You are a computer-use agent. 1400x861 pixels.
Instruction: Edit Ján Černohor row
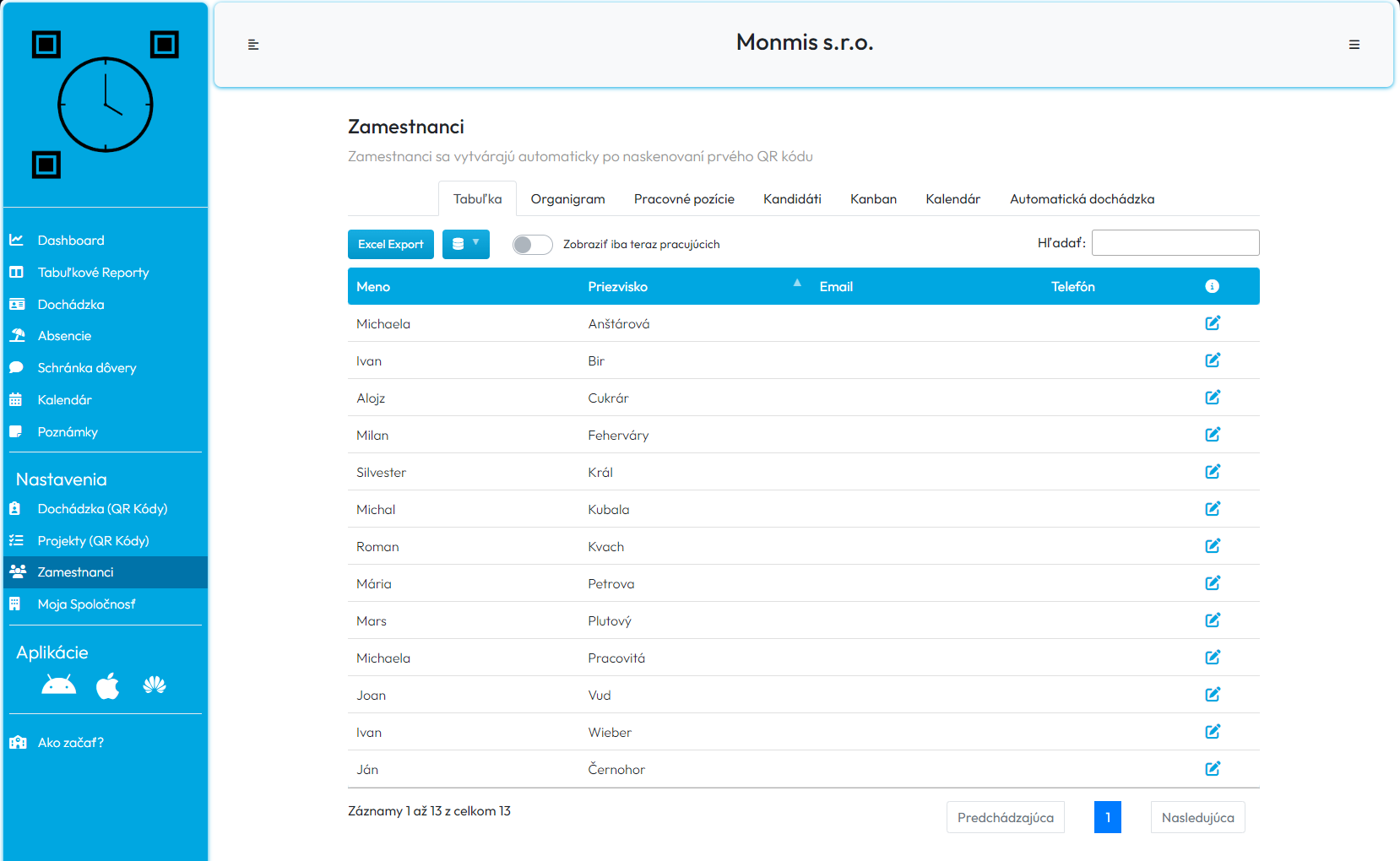coord(1213,769)
